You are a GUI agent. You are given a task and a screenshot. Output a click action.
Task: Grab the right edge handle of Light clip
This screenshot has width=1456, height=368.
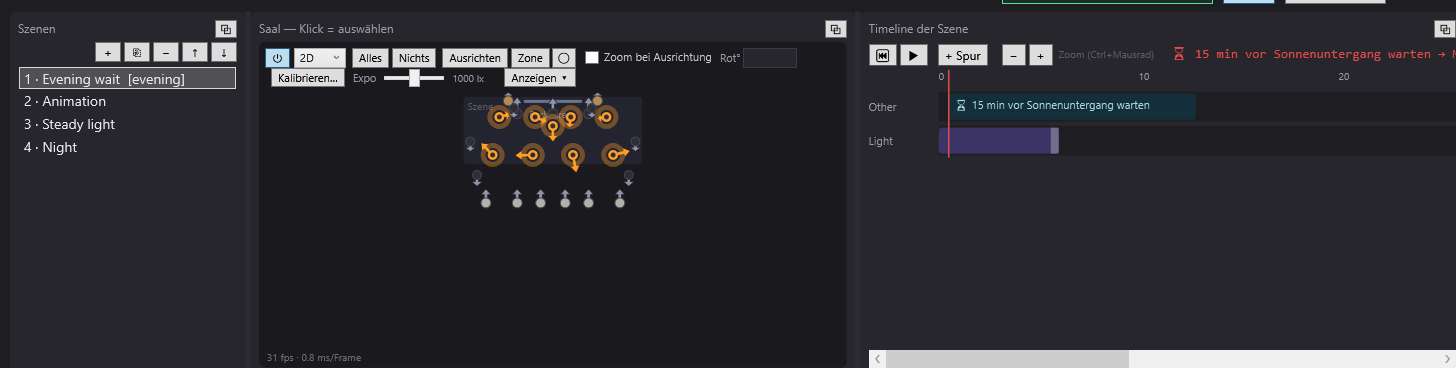1055,141
